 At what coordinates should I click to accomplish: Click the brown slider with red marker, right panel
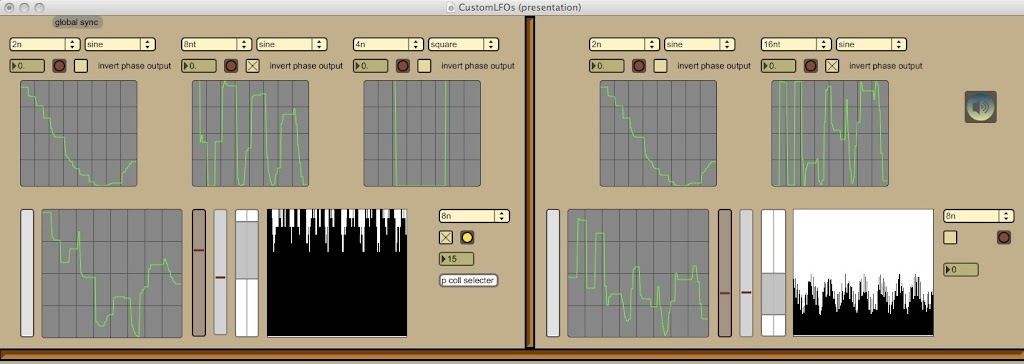tap(725, 273)
